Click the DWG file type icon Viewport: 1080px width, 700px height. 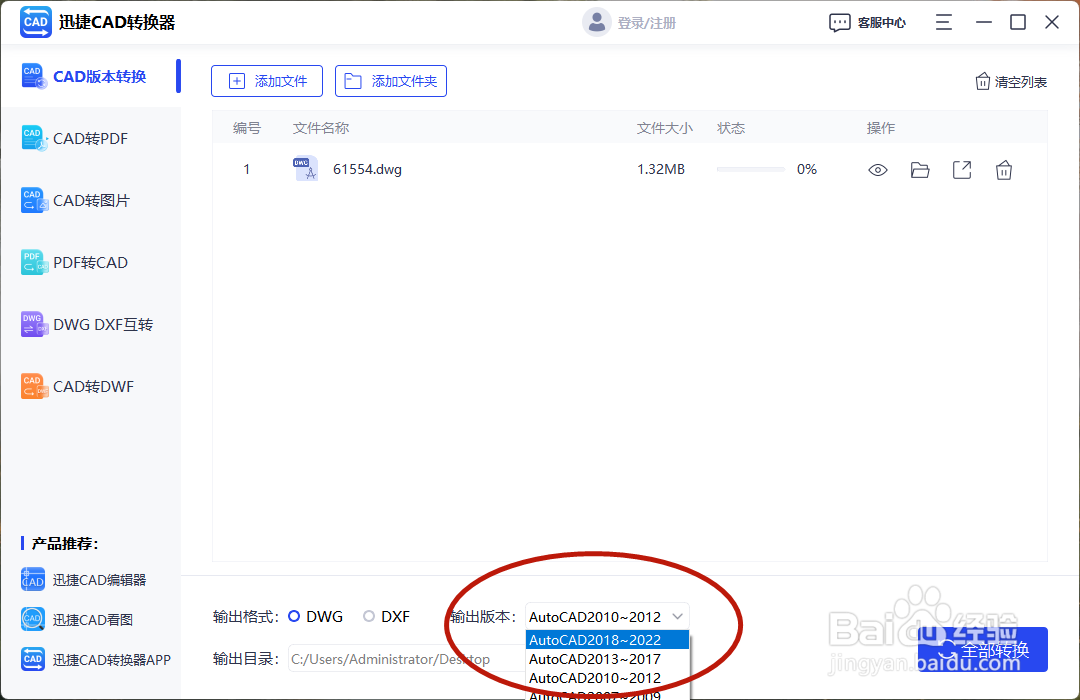305,169
